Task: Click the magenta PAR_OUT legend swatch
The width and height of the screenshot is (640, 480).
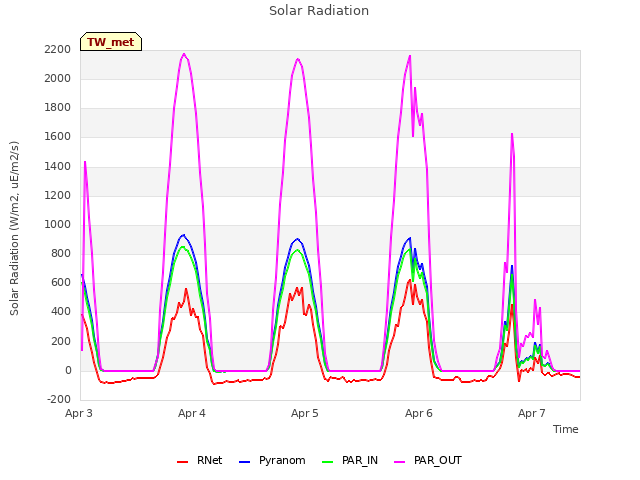Action: click(x=400, y=462)
